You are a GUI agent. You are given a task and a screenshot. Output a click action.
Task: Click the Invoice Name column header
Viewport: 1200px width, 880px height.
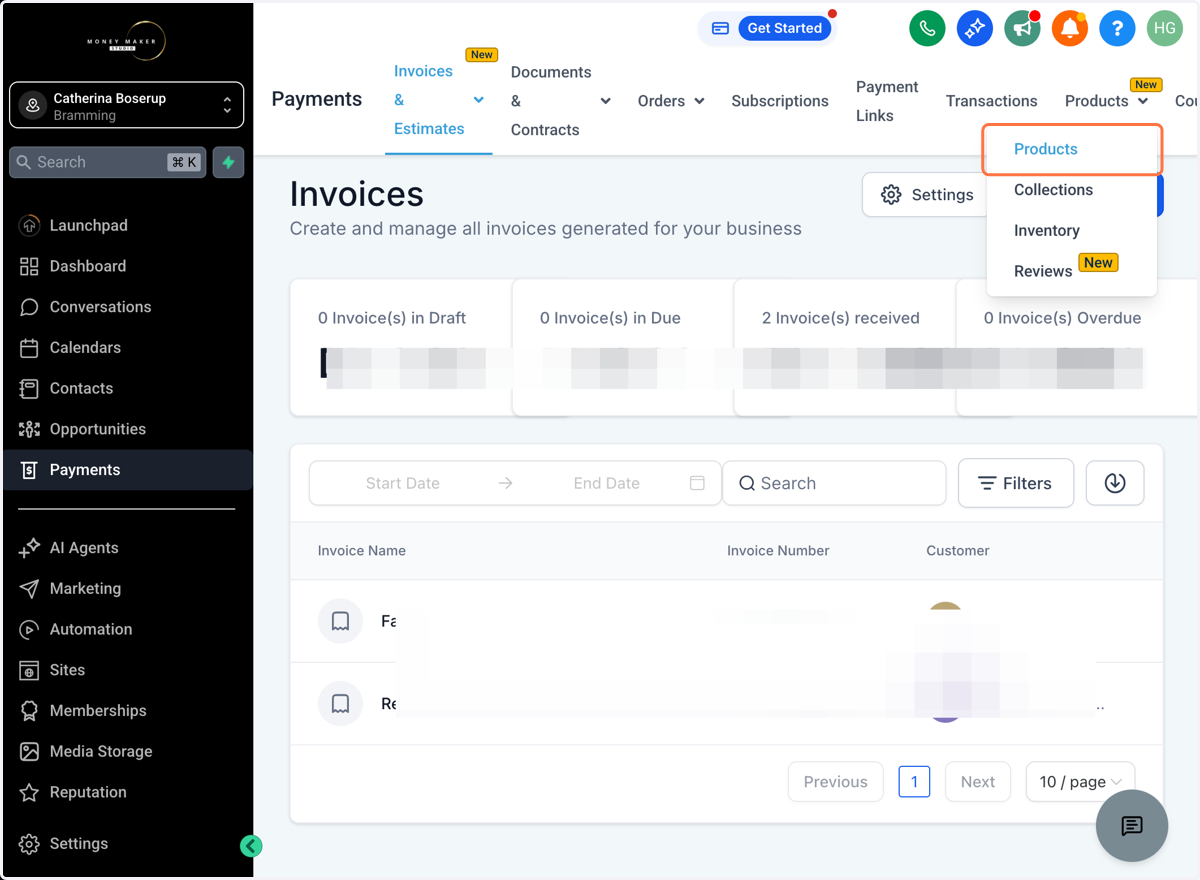[x=362, y=551]
